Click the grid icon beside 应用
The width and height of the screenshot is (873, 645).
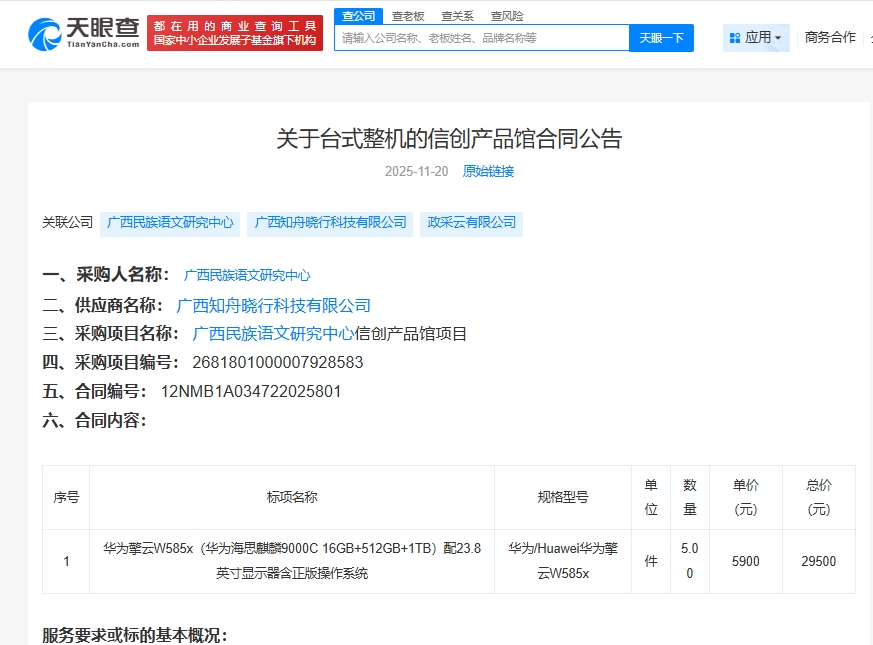click(x=735, y=38)
